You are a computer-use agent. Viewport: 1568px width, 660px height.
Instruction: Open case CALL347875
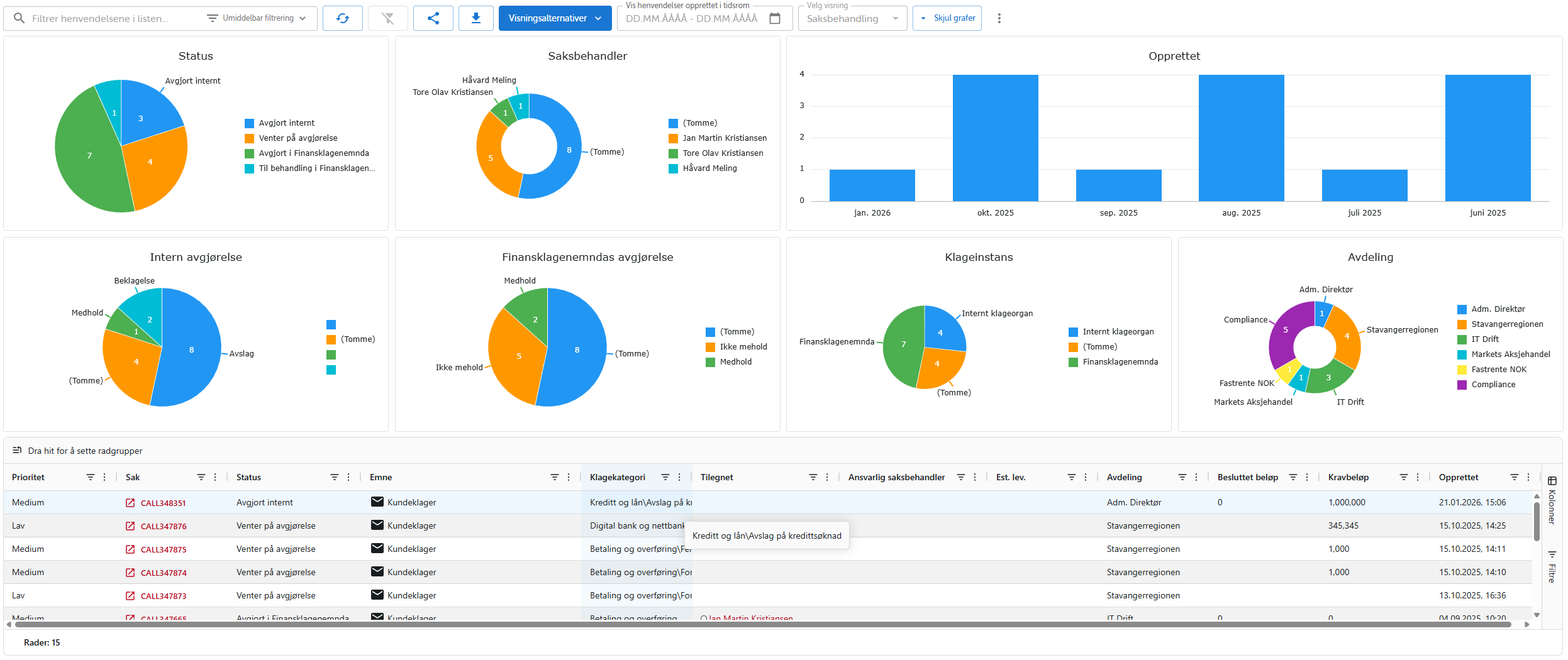[x=163, y=549]
